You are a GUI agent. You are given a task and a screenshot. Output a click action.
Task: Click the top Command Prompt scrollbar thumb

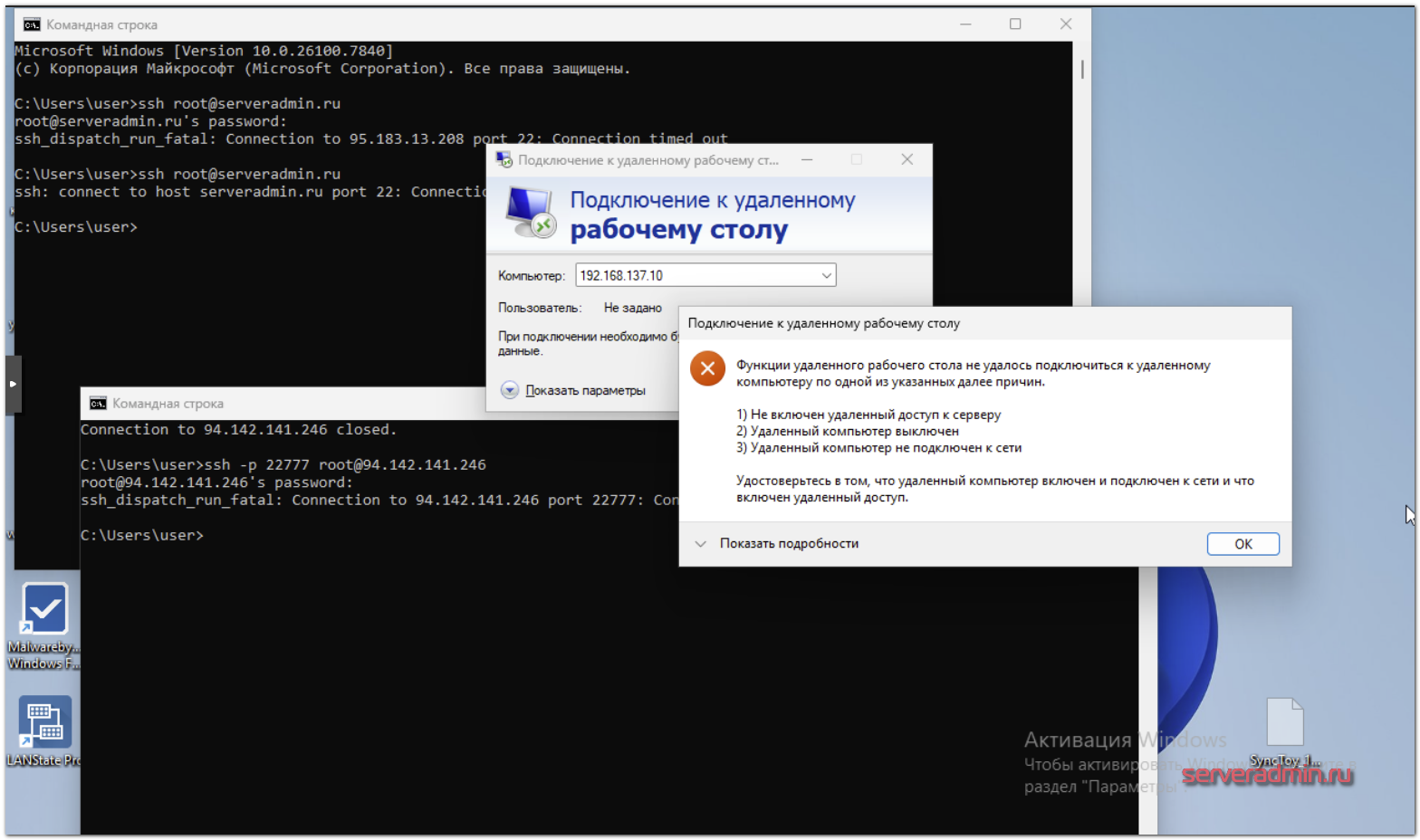1082,70
